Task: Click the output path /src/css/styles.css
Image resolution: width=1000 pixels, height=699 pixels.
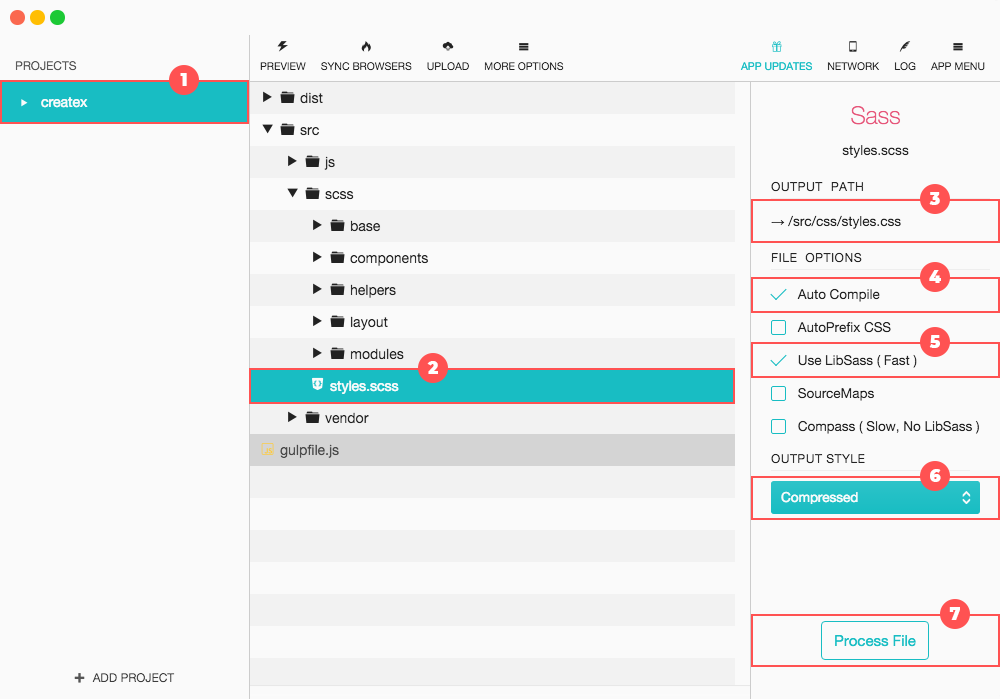Action: [x=843, y=222]
